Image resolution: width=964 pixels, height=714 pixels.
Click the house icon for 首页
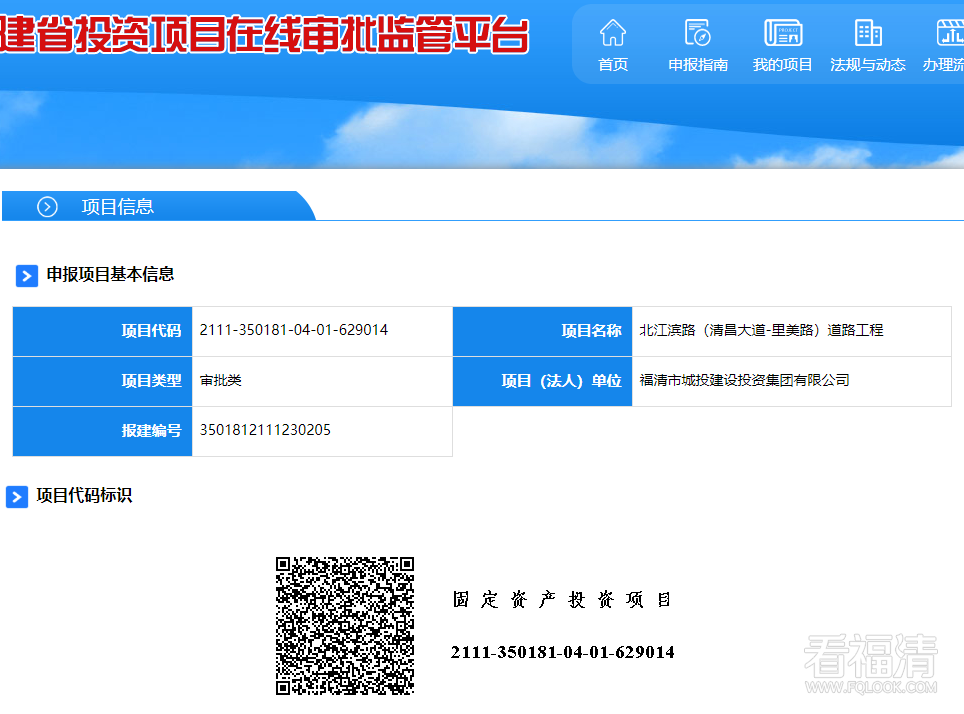613,33
